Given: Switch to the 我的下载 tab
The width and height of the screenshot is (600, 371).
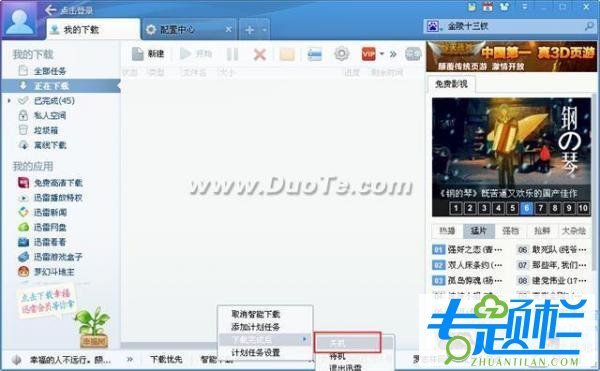Looking at the screenshot, I should click(x=93, y=29).
